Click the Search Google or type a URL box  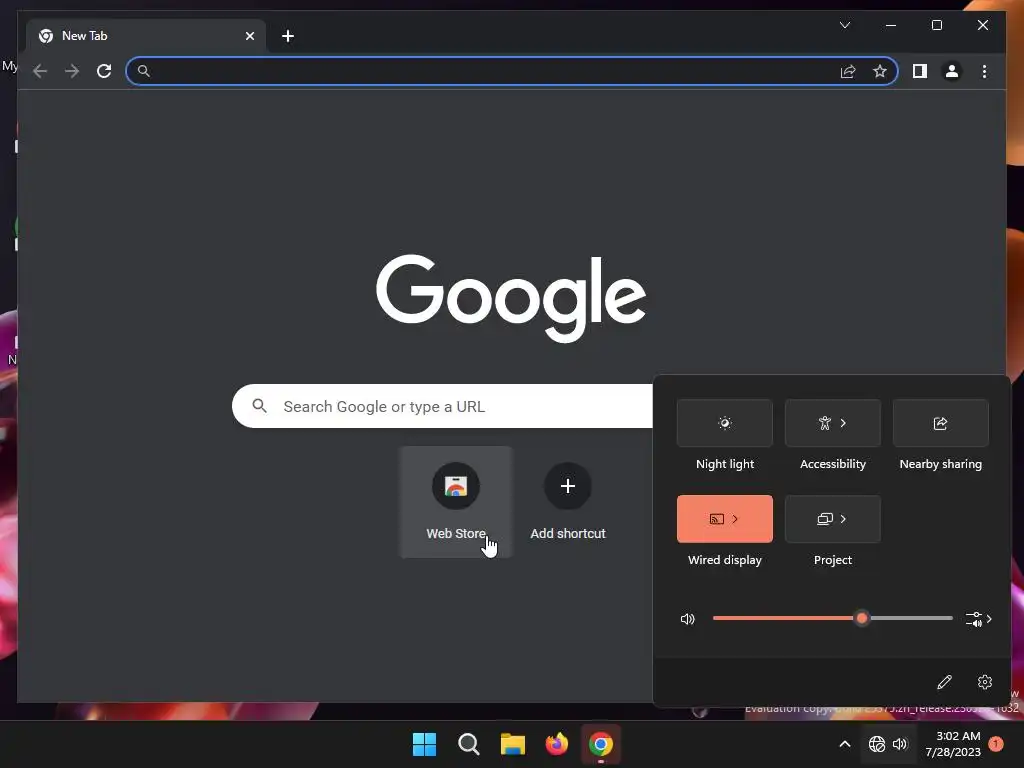pyautogui.click(x=443, y=406)
